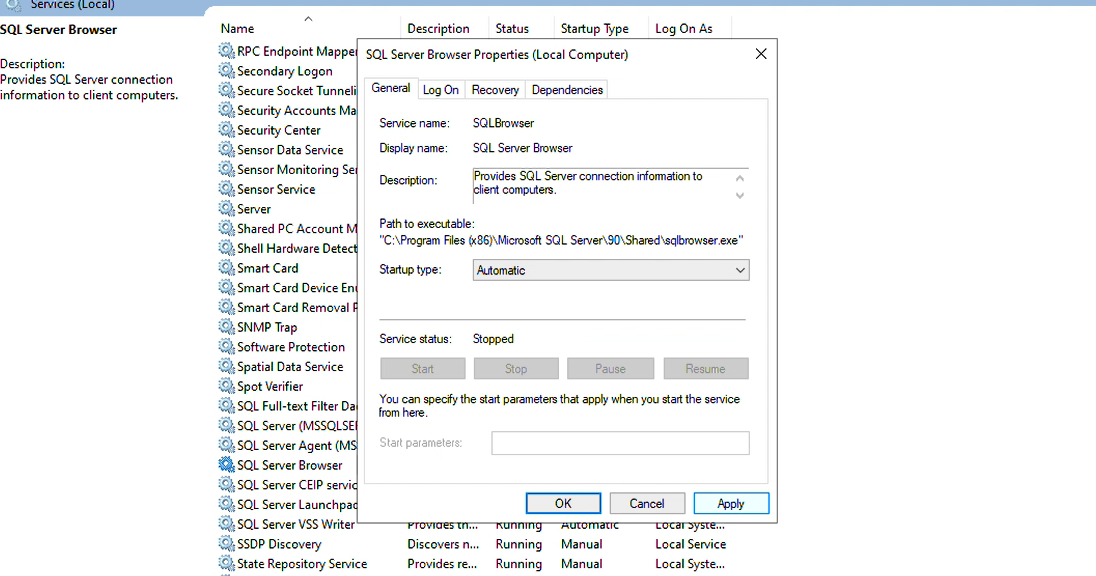Screen dimensions: 1096x576
Task: Select the State Repository Service row
Action: [x=475, y=563]
